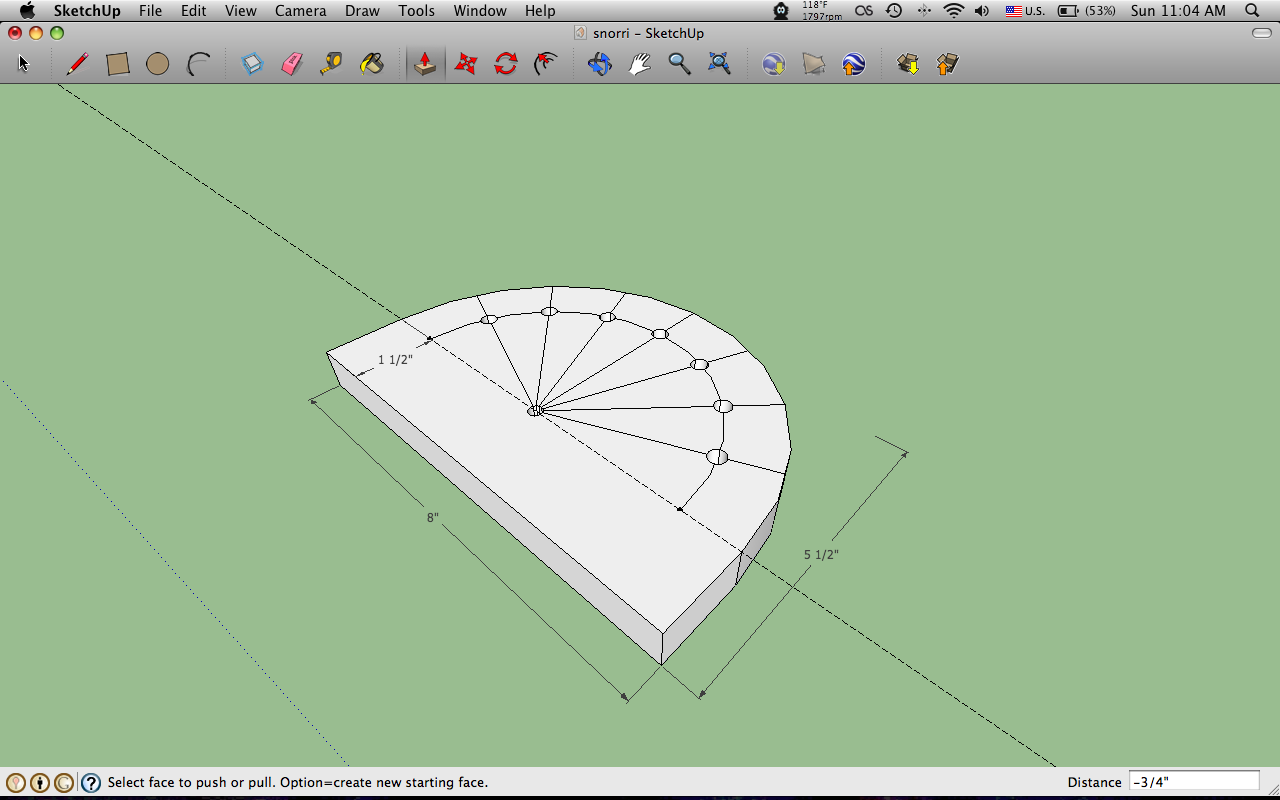This screenshot has width=1280, height=800.
Task: Select the red Move tool
Action: [x=466, y=64]
